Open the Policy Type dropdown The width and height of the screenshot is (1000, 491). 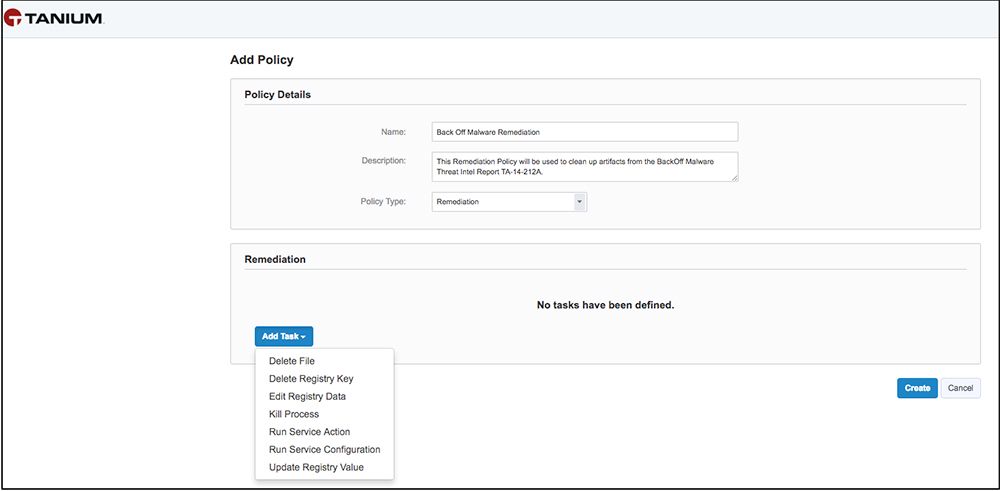[509, 202]
